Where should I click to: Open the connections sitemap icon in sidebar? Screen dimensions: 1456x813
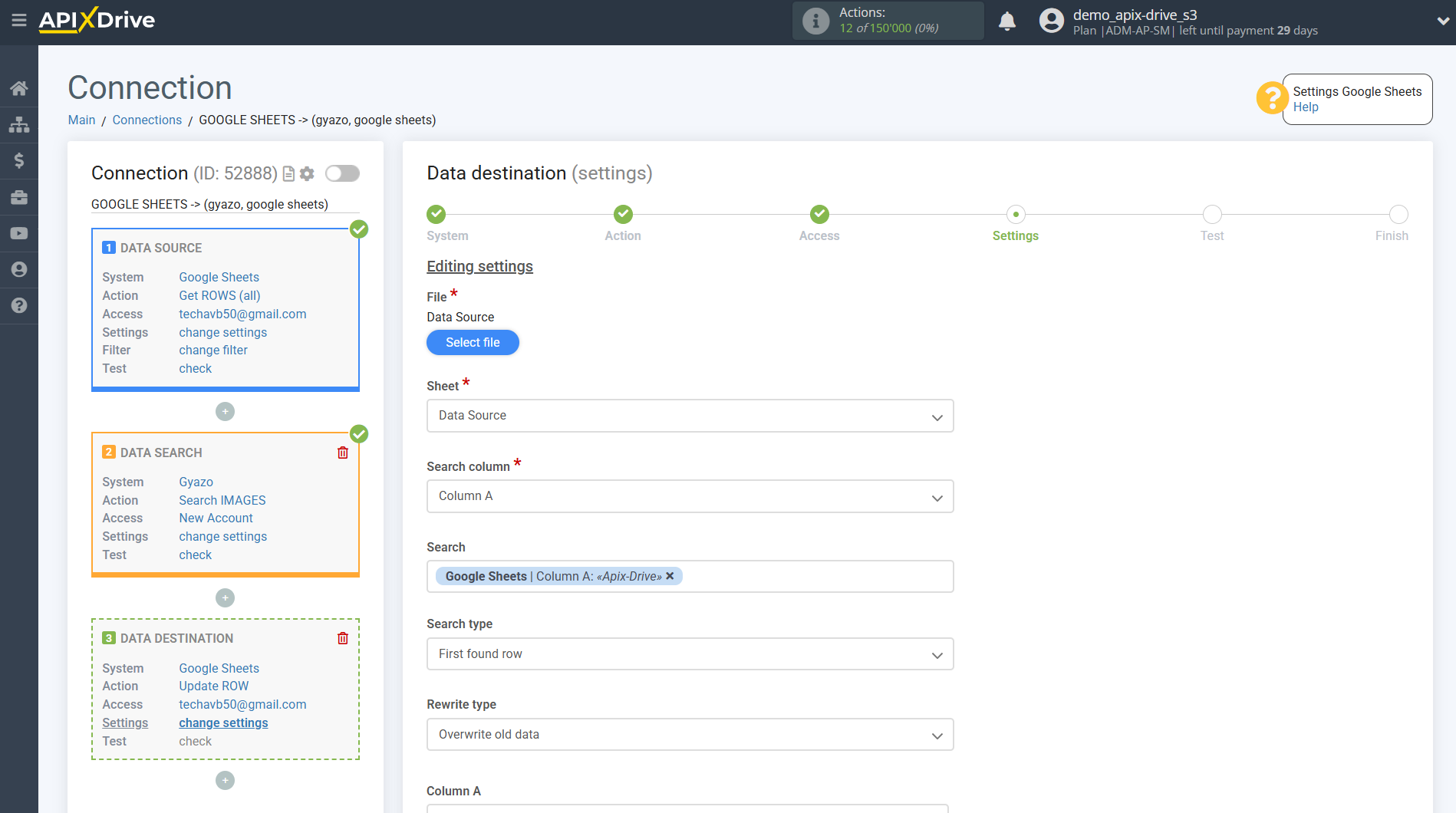coord(19,124)
